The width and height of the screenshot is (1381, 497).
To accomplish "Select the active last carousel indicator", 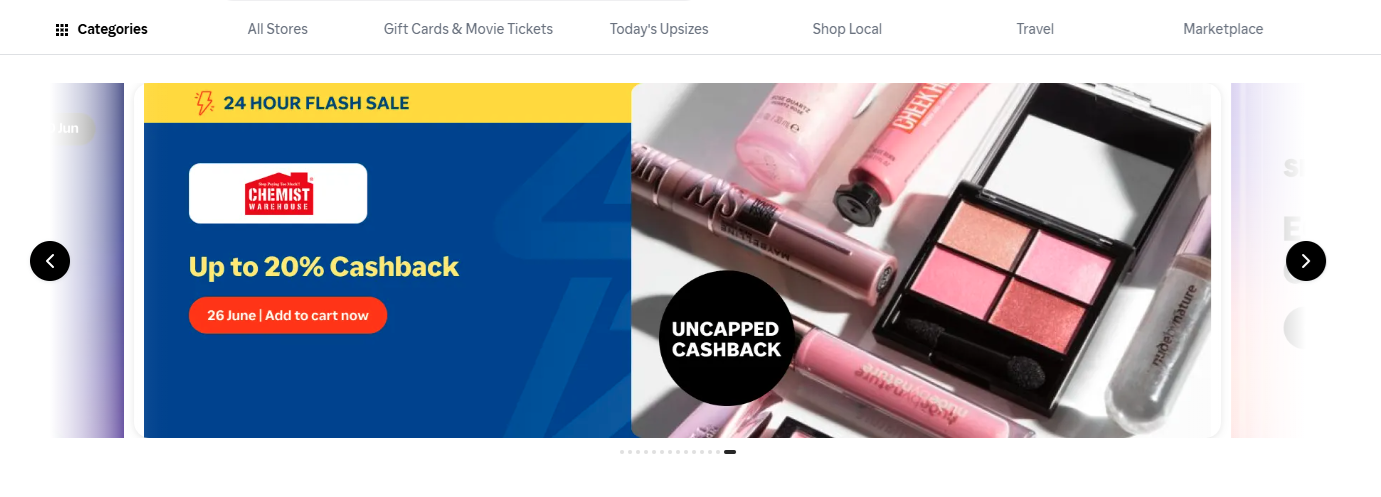I will click(730, 452).
